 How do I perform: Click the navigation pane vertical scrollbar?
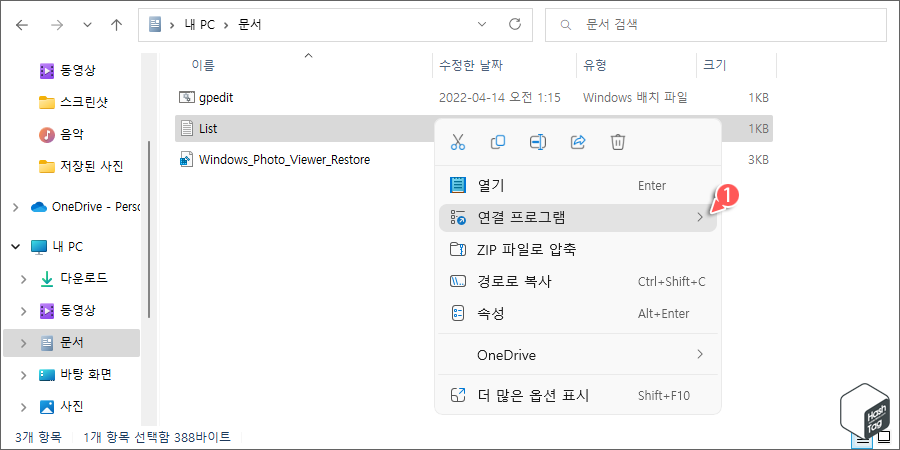[149, 230]
